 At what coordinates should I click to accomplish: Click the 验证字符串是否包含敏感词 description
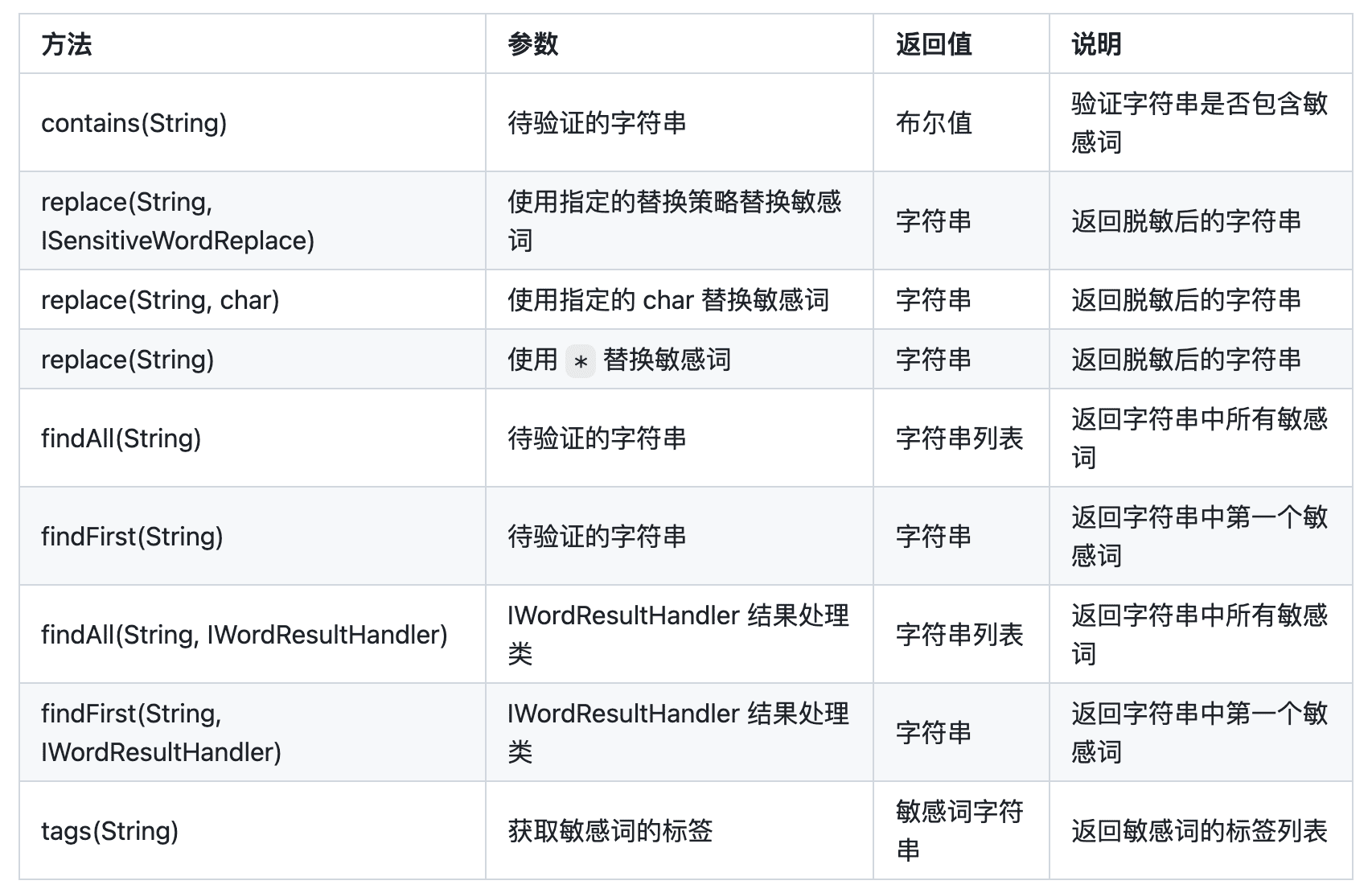pos(1201,122)
